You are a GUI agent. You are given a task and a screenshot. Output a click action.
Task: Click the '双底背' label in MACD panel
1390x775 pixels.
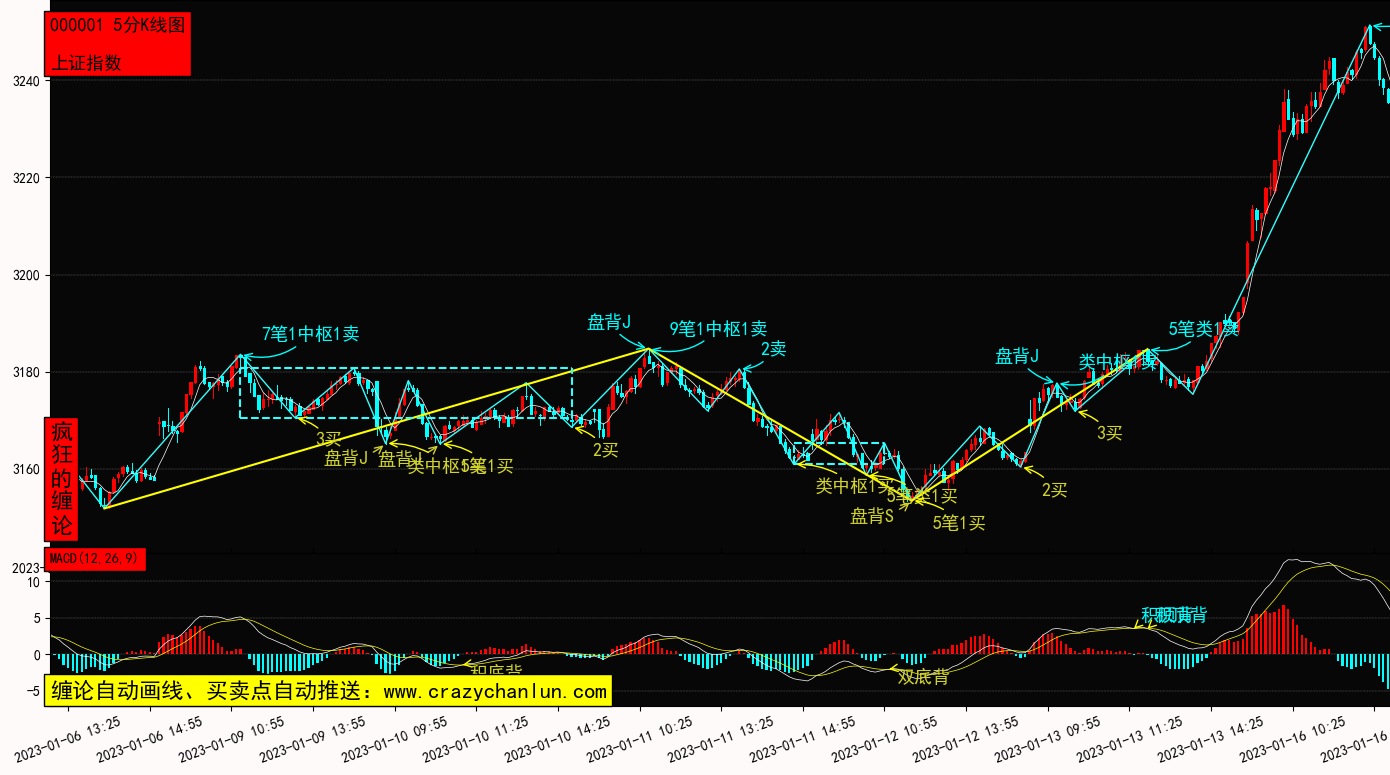point(923,677)
